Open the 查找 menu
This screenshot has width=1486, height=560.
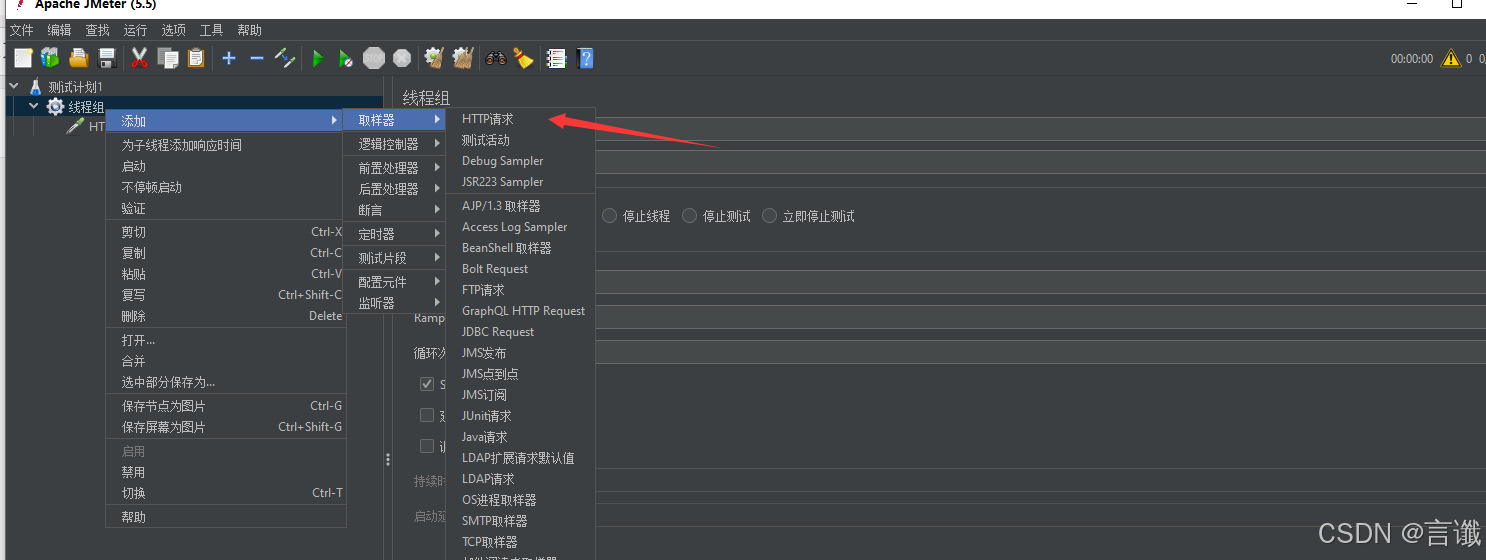pos(97,31)
